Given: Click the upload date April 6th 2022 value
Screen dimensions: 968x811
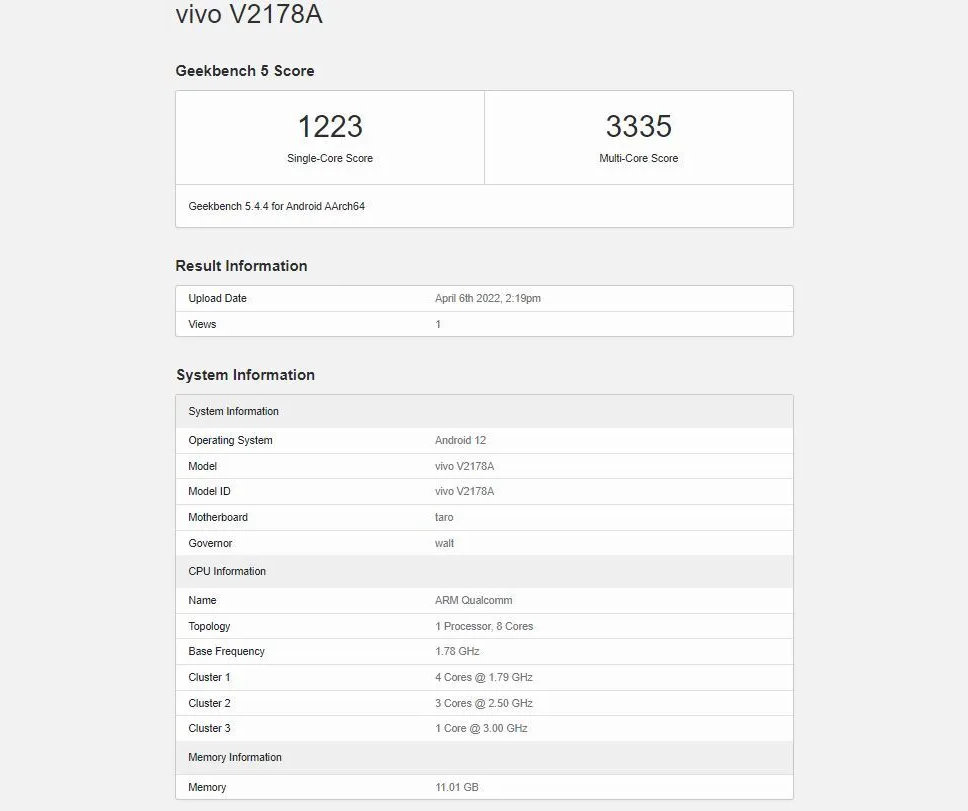Looking at the screenshot, I should [x=488, y=299].
